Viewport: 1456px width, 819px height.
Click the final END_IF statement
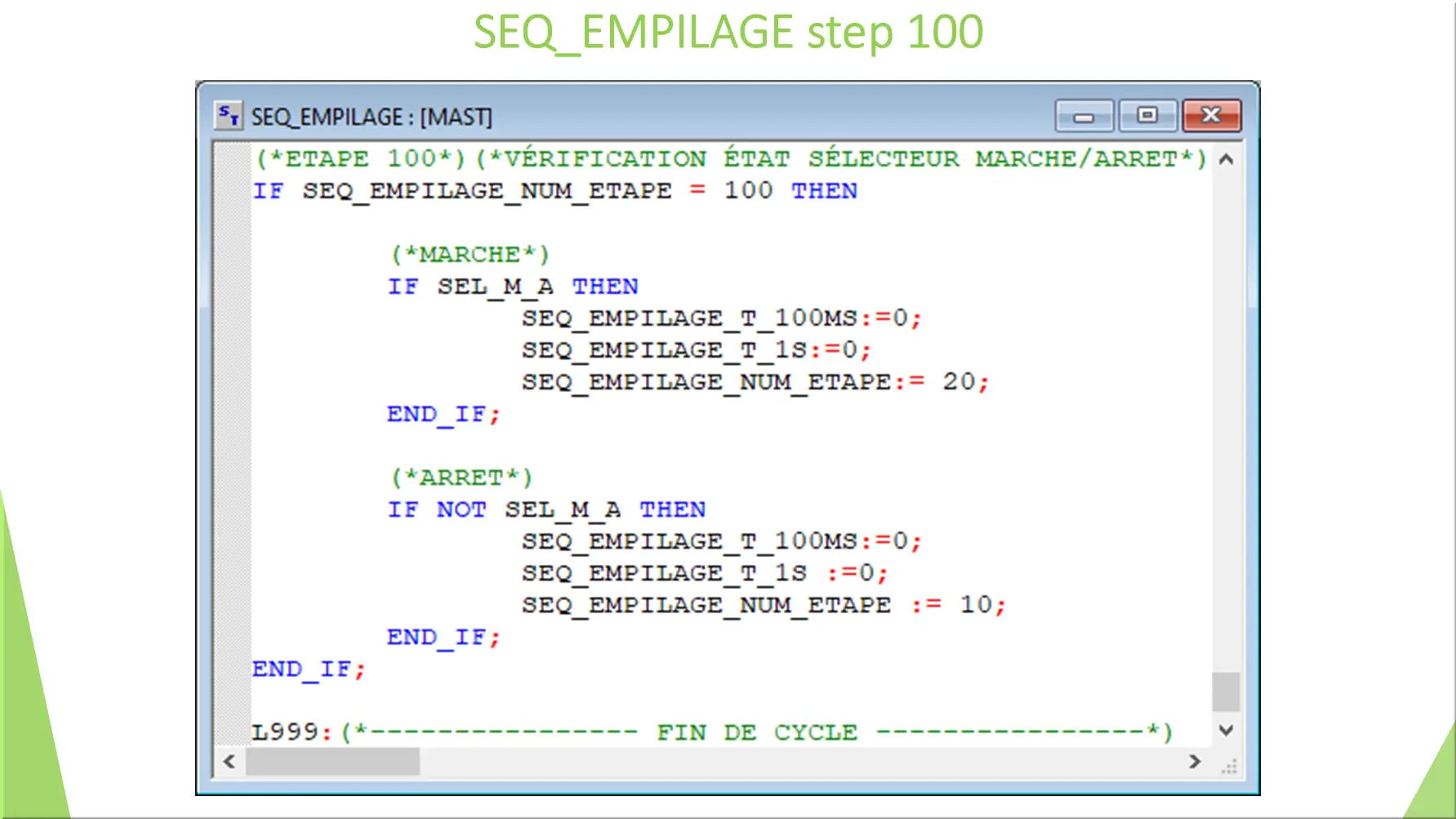point(309,669)
